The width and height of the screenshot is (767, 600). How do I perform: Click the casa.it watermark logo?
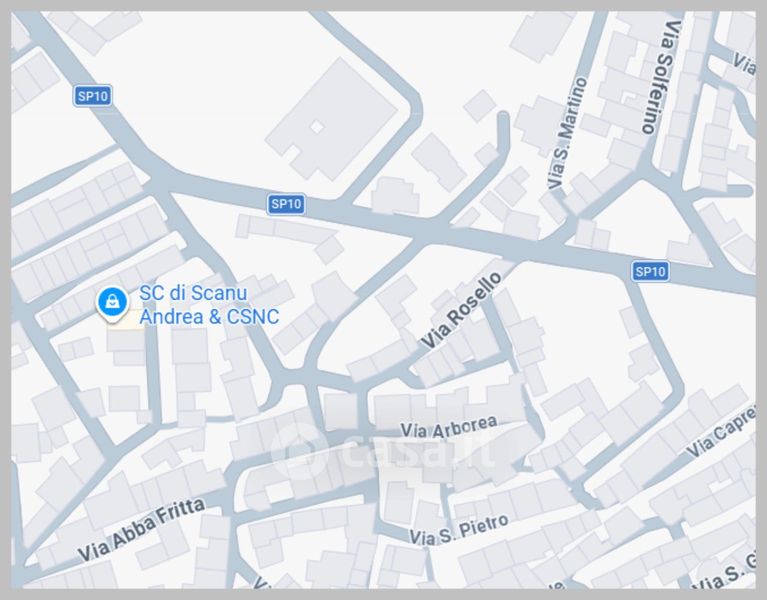[384, 451]
